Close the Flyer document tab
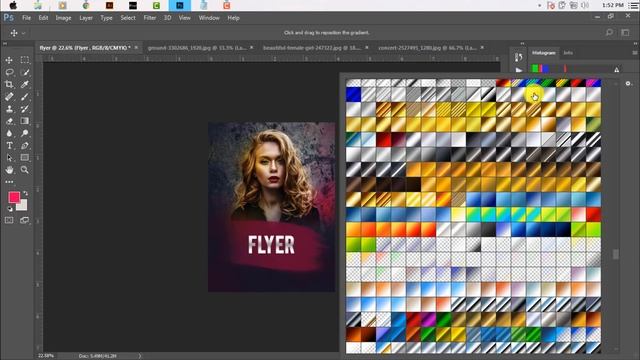The width and height of the screenshot is (640, 360). [x=136, y=48]
